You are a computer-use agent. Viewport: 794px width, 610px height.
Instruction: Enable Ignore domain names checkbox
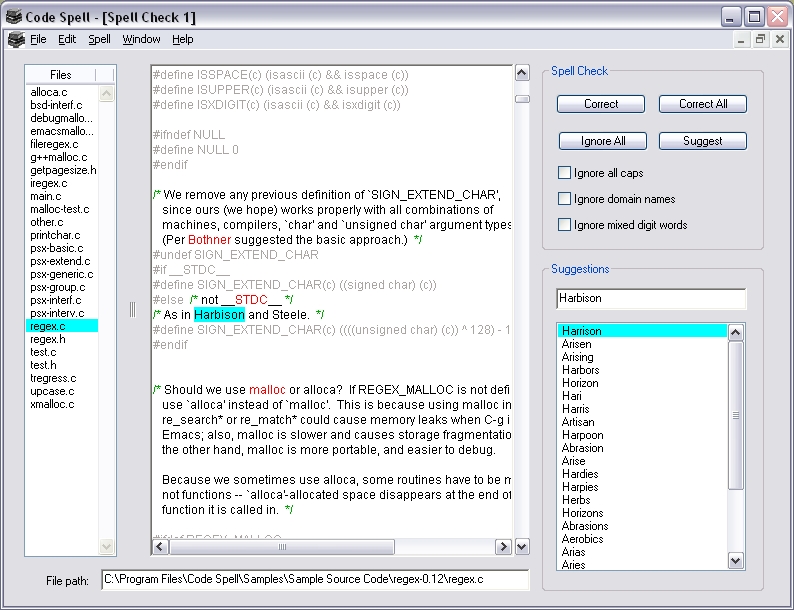coord(564,198)
